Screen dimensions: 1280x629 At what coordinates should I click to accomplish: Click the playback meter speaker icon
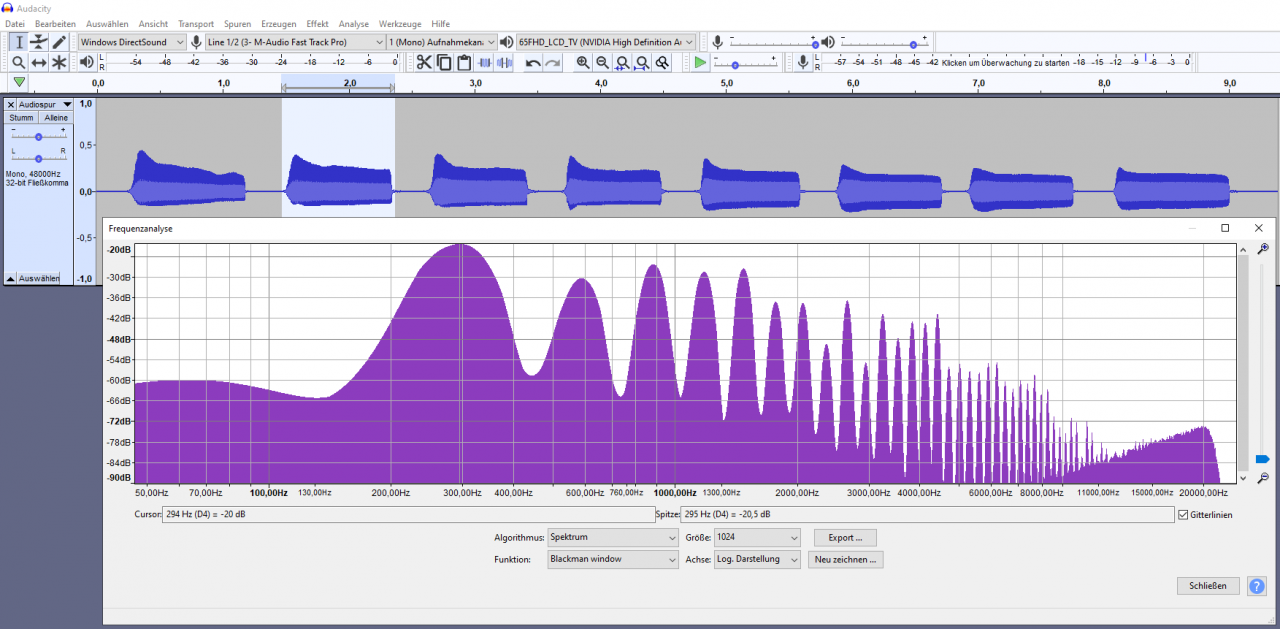tap(86, 63)
